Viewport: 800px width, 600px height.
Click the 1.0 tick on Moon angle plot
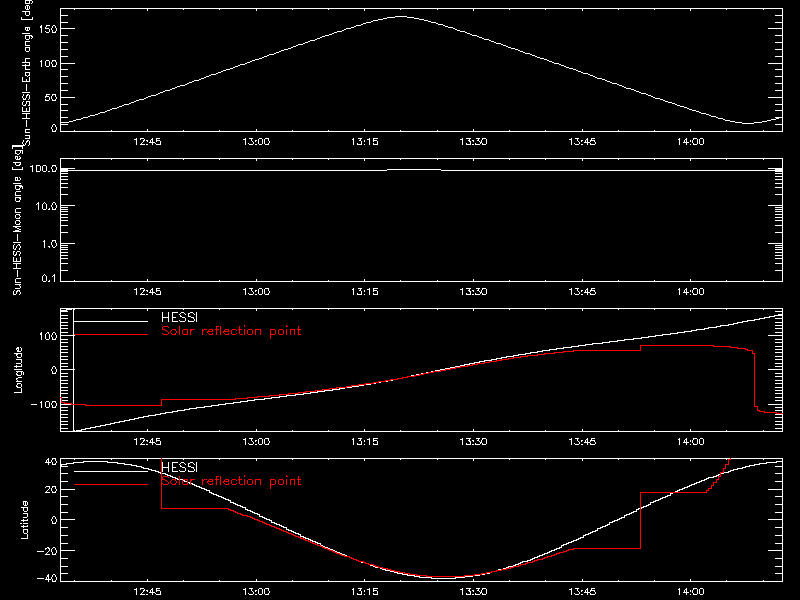tap(49, 244)
